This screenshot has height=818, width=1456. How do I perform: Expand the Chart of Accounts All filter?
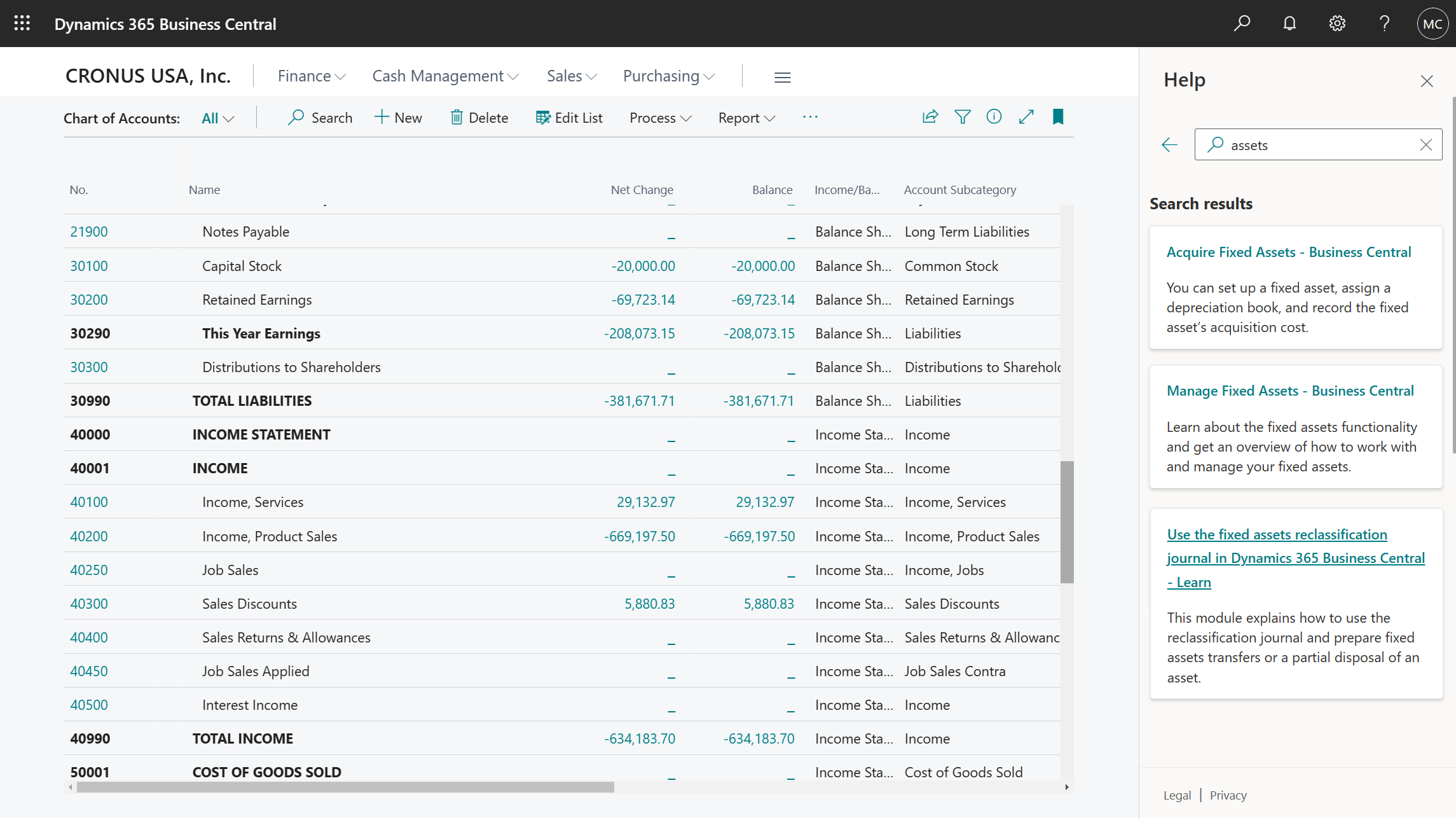click(217, 118)
